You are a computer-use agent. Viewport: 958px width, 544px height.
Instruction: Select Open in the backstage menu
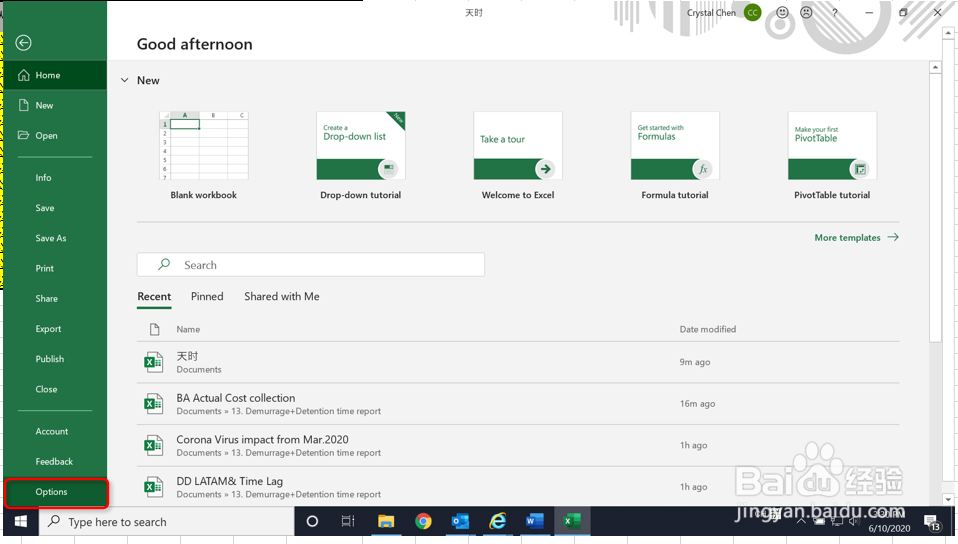coord(55,135)
